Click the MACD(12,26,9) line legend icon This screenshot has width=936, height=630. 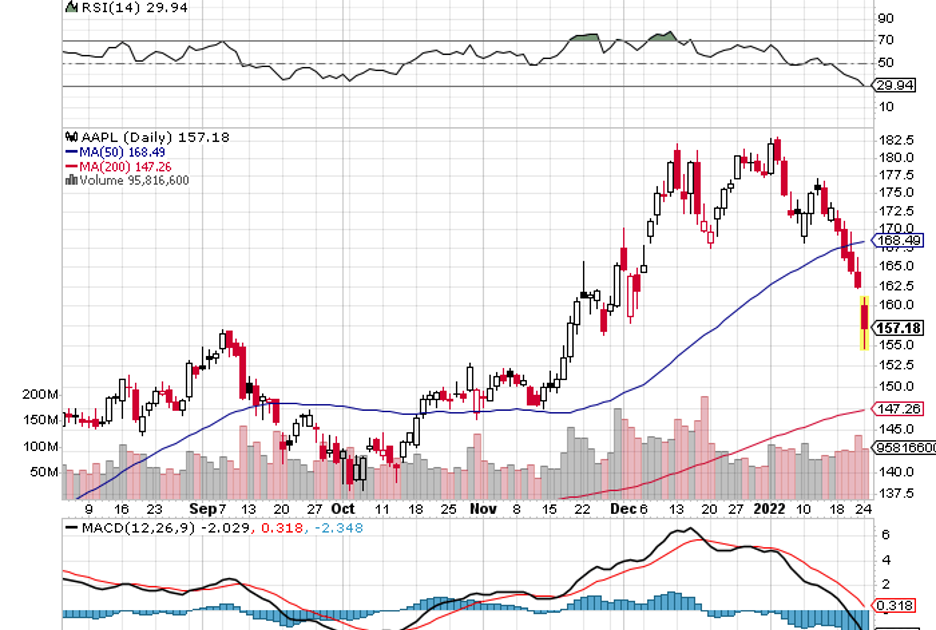click(71, 527)
